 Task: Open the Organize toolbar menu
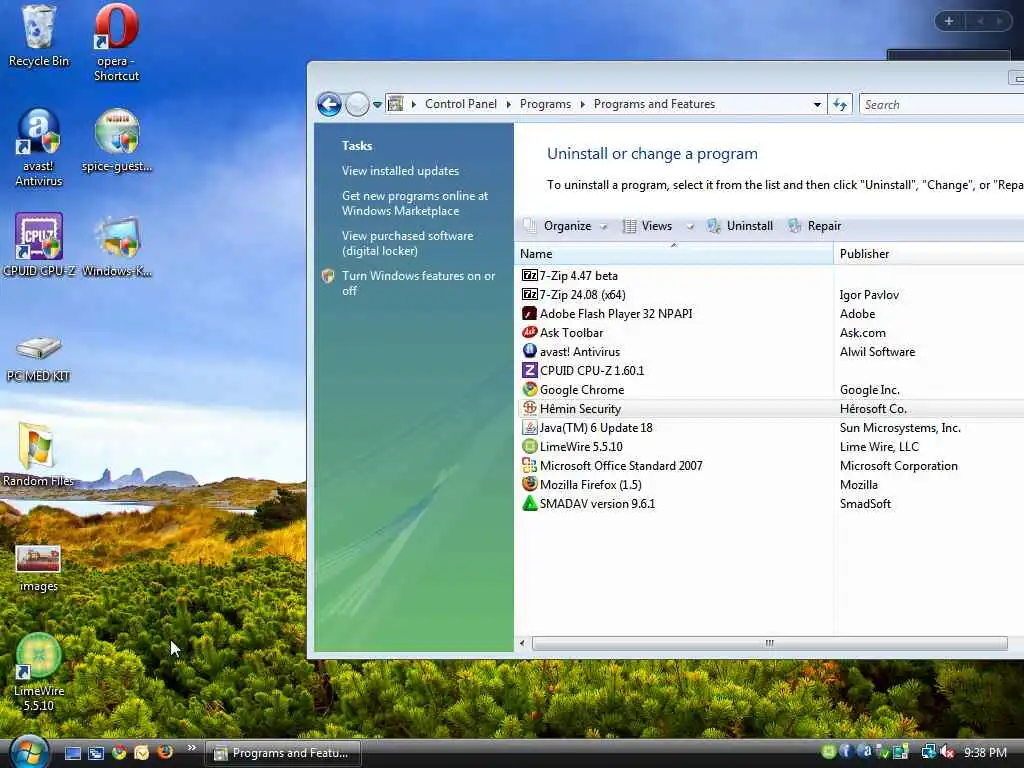(x=566, y=226)
